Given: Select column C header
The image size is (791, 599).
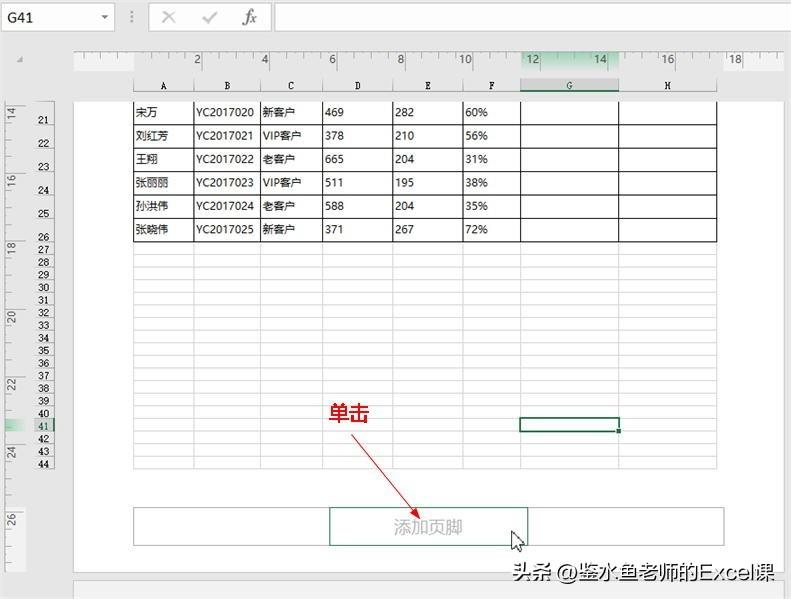Looking at the screenshot, I should point(291,85).
